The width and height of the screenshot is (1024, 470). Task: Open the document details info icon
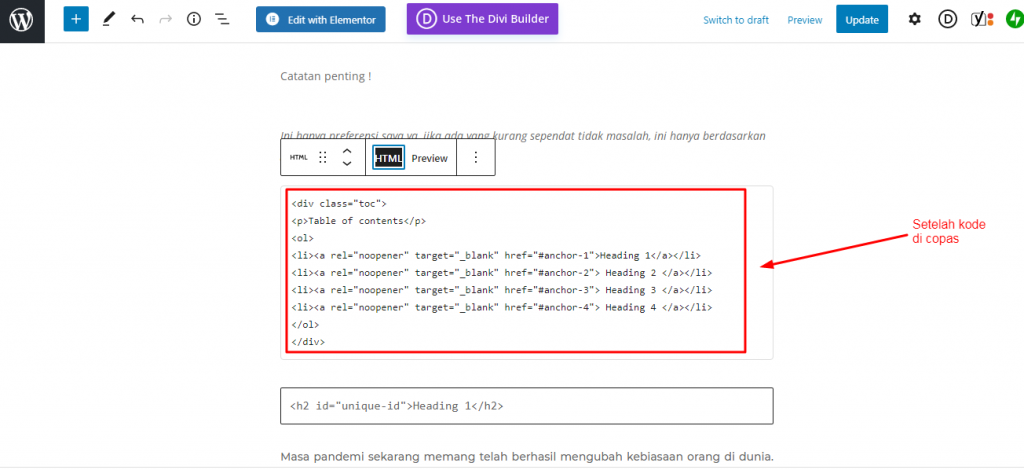194,20
